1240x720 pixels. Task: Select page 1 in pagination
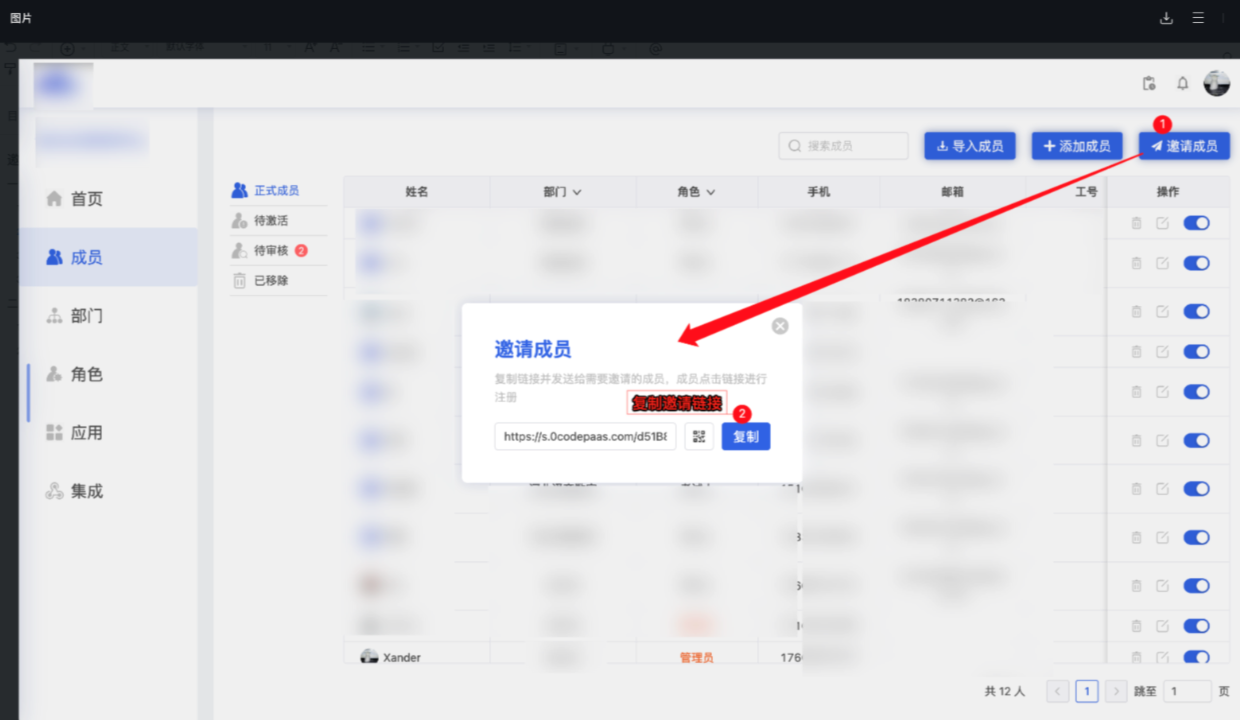pos(1087,691)
